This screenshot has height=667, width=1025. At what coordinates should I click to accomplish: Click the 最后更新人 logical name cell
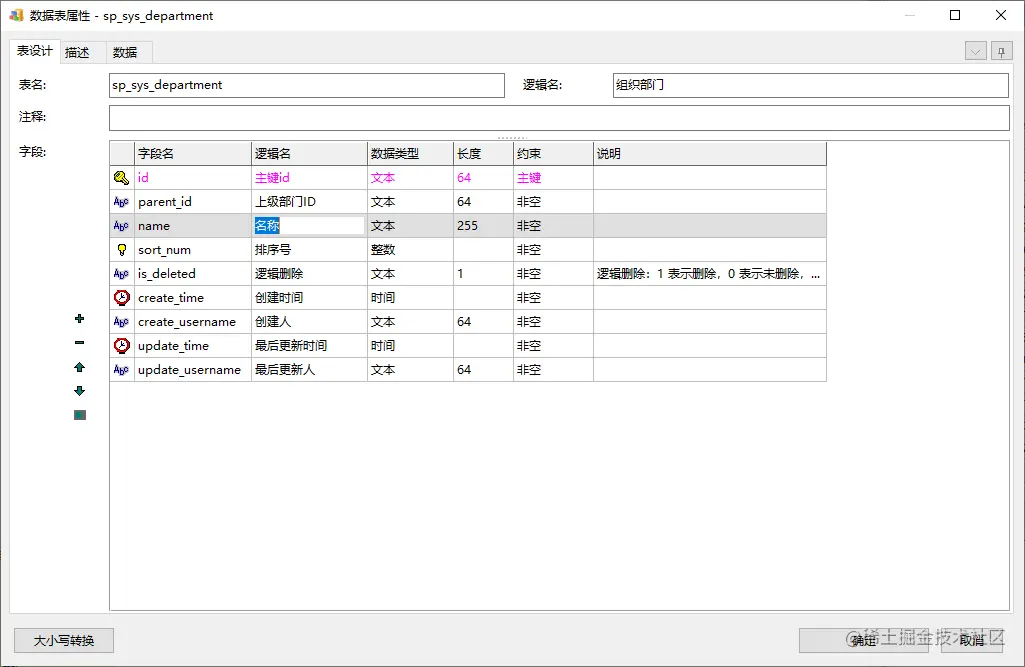pos(309,369)
